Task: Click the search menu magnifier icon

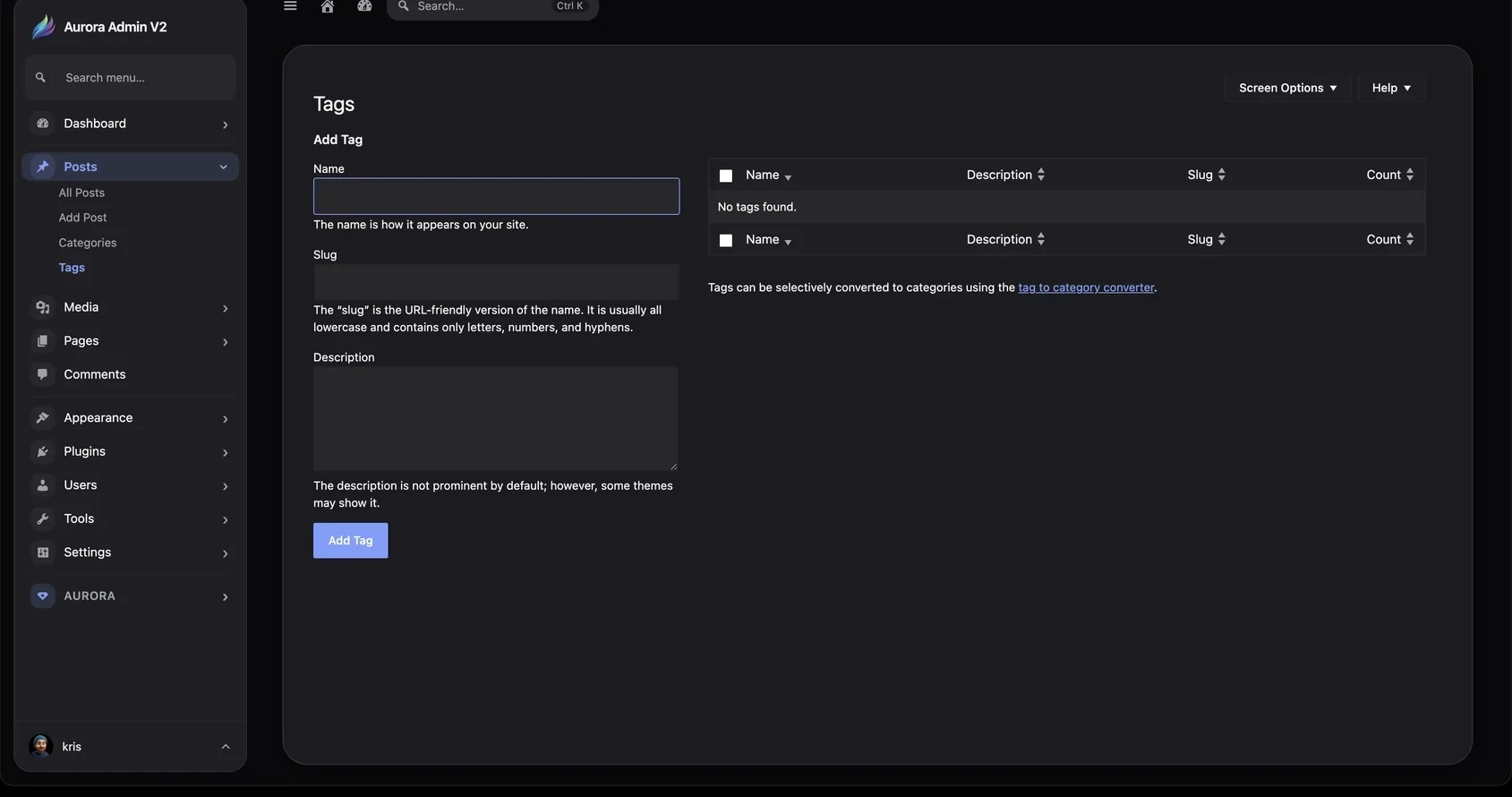Action: coord(40,78)
